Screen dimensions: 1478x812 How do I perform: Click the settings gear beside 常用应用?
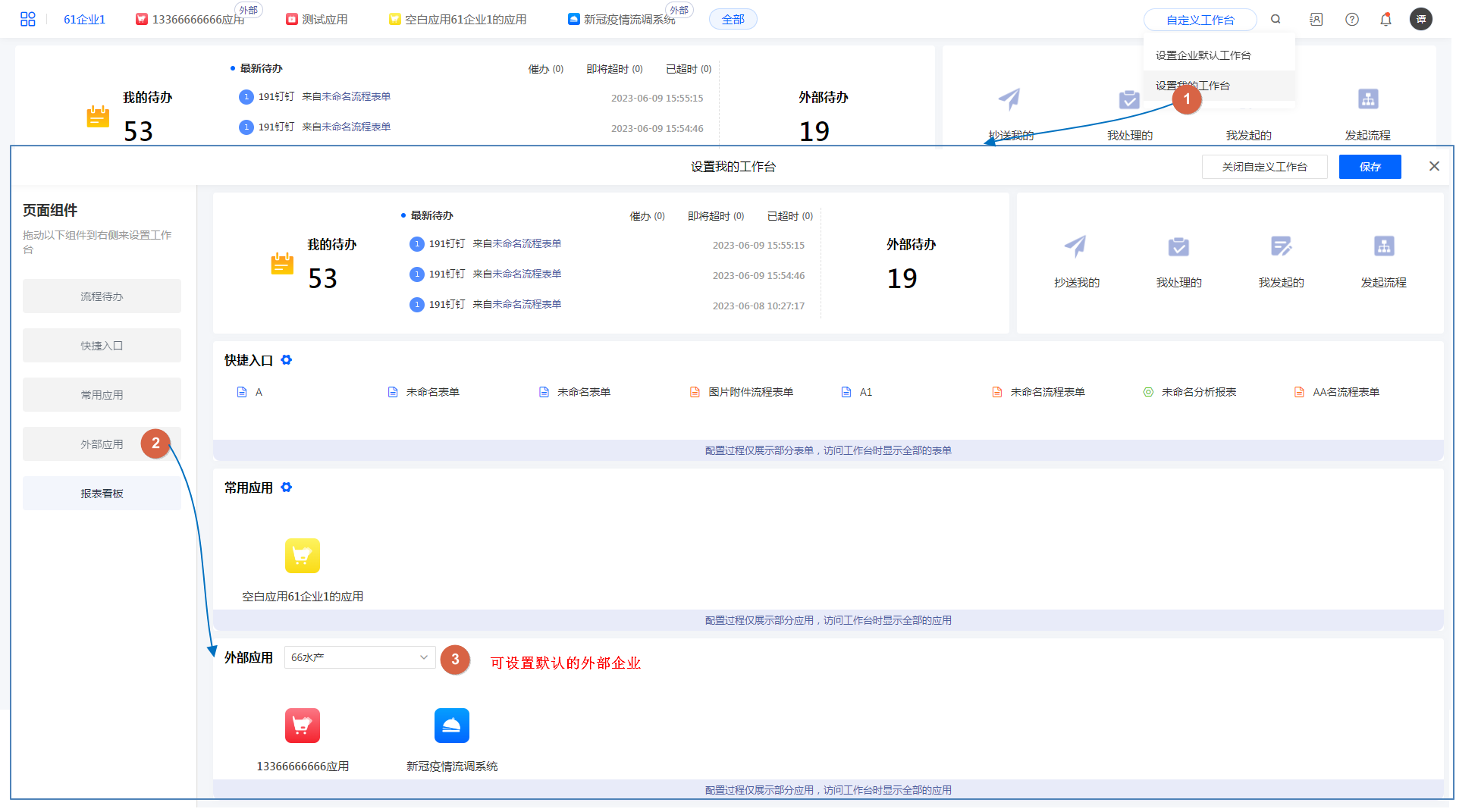tap(287, 488)
